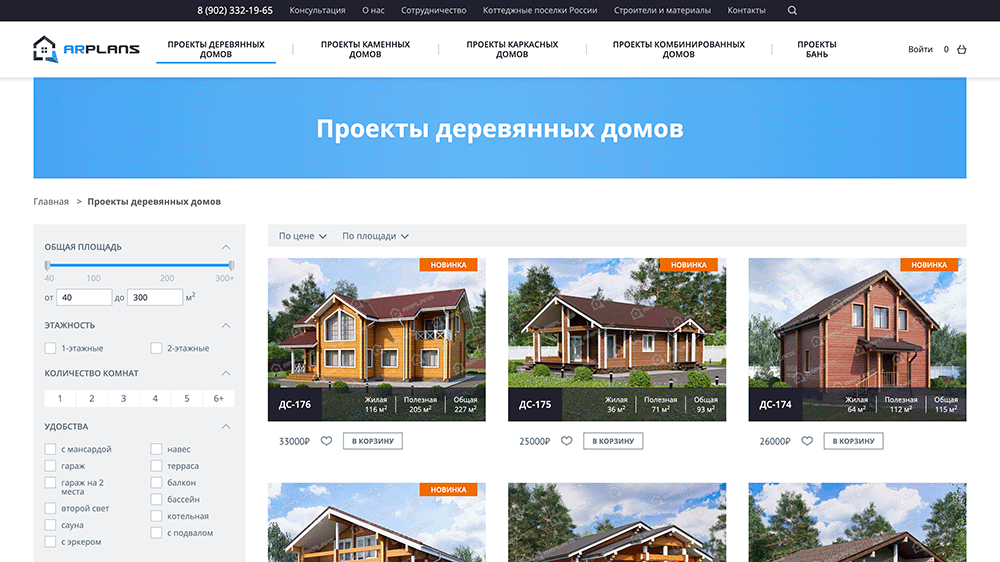Add ДС-176 to favorites with heart icon
Image resolution: width=1000 pixels, height=562 pixels.
pyautogui.click(x=326, y=441)
